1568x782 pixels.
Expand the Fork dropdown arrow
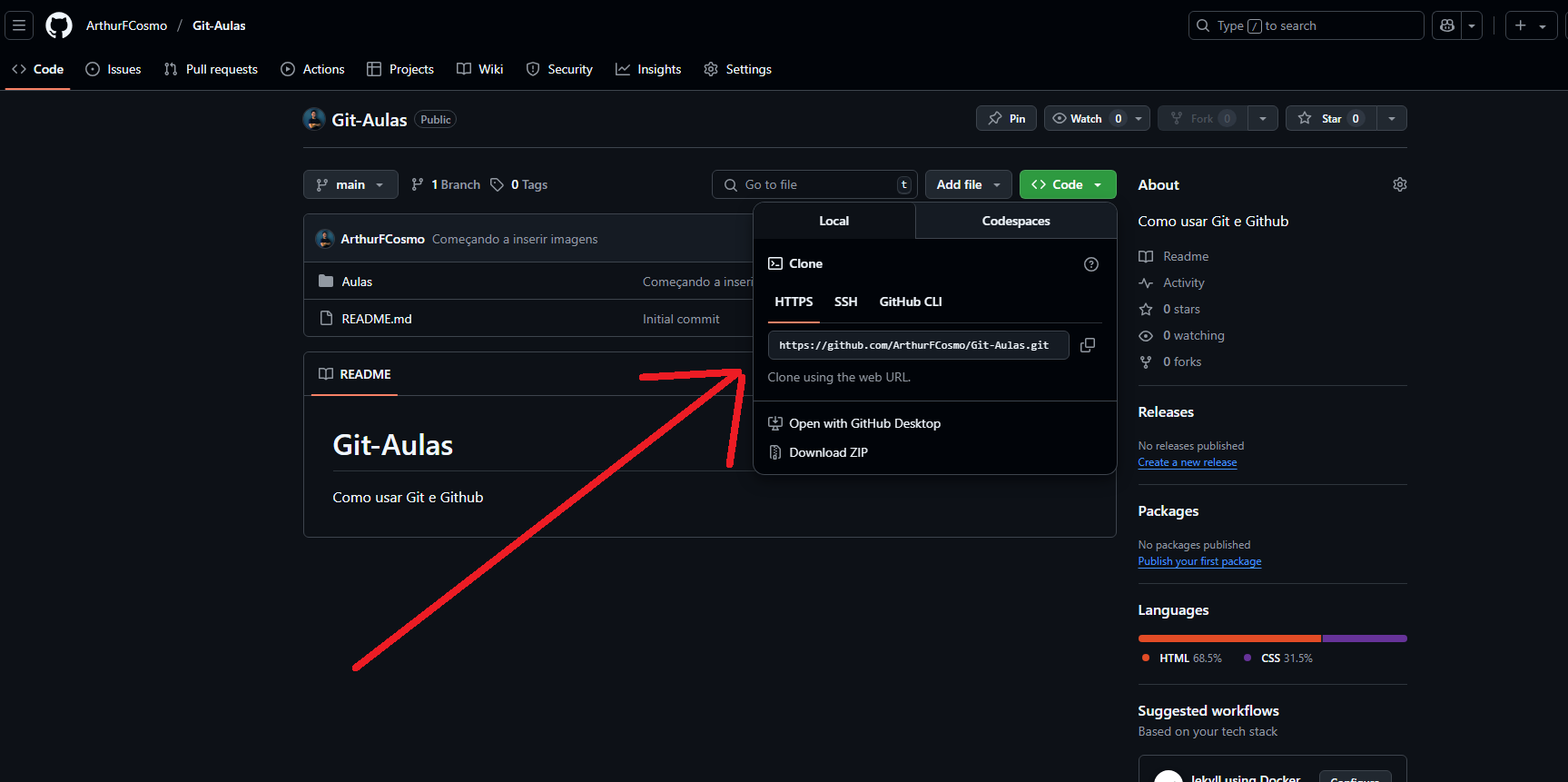(1263, 118)
